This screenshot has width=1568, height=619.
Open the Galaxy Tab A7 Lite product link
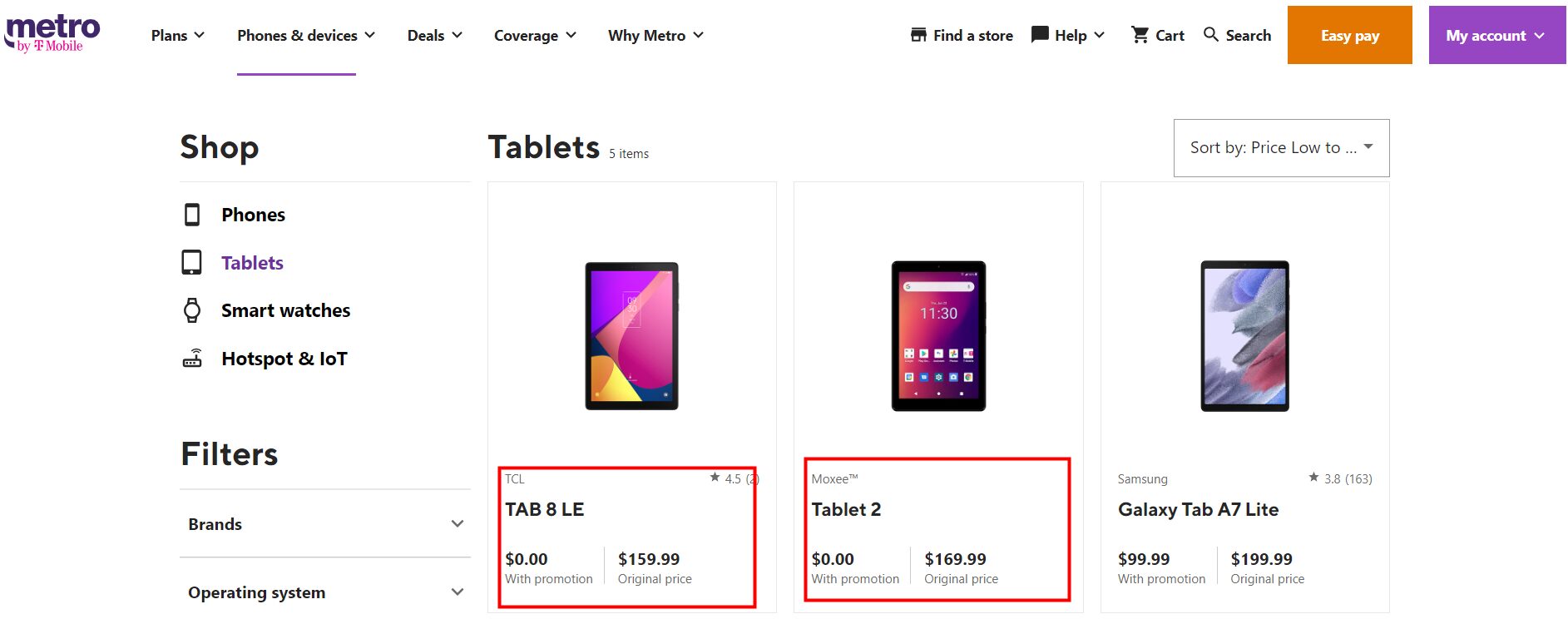click(1199, 509)
